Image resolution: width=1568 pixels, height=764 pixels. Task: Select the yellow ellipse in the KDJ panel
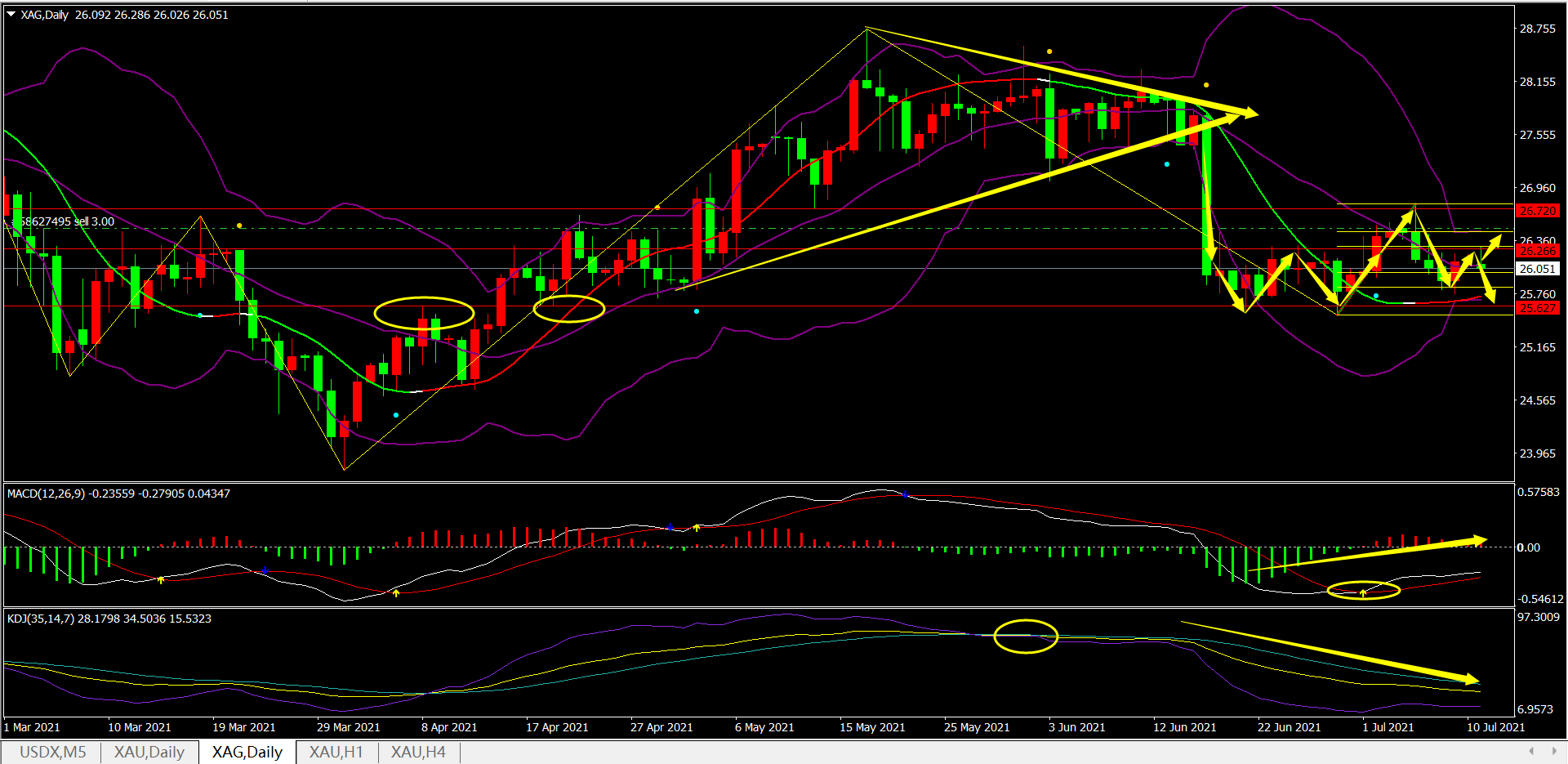(x=1026, y=637)
